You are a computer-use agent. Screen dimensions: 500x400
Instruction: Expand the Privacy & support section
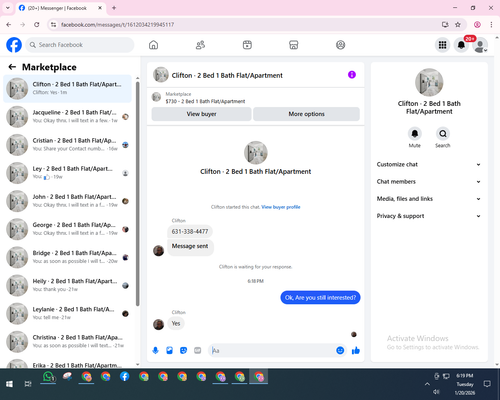coord(429,216)
